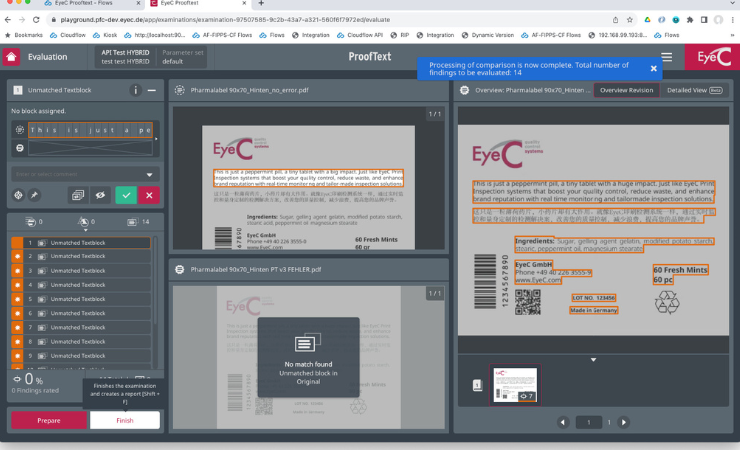740x450 pixels.
Task: Collapse the Unmatched Textblock panel
Action: pos(151,90)
